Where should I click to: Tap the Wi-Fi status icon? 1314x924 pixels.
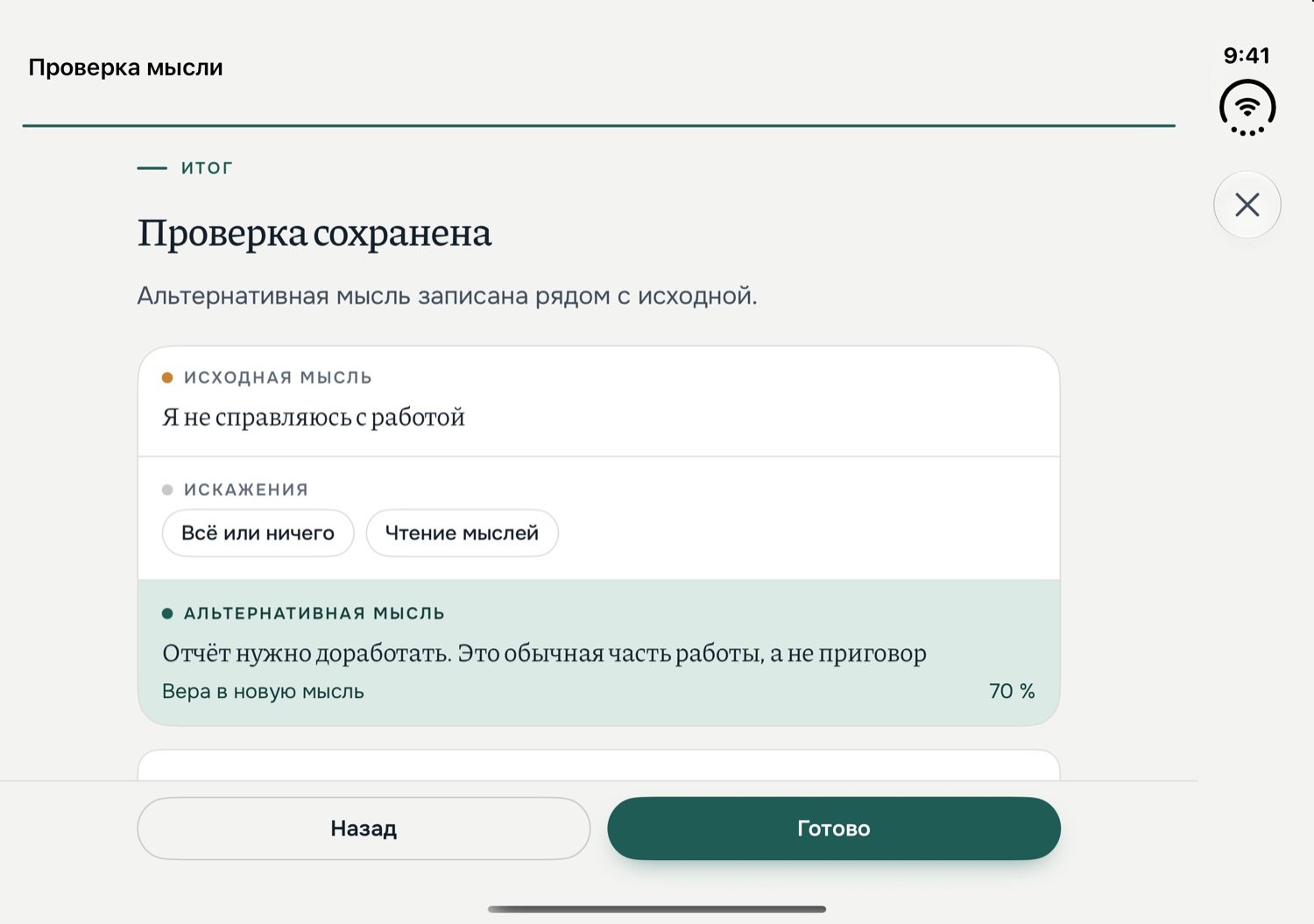[x=1247, y=108]
